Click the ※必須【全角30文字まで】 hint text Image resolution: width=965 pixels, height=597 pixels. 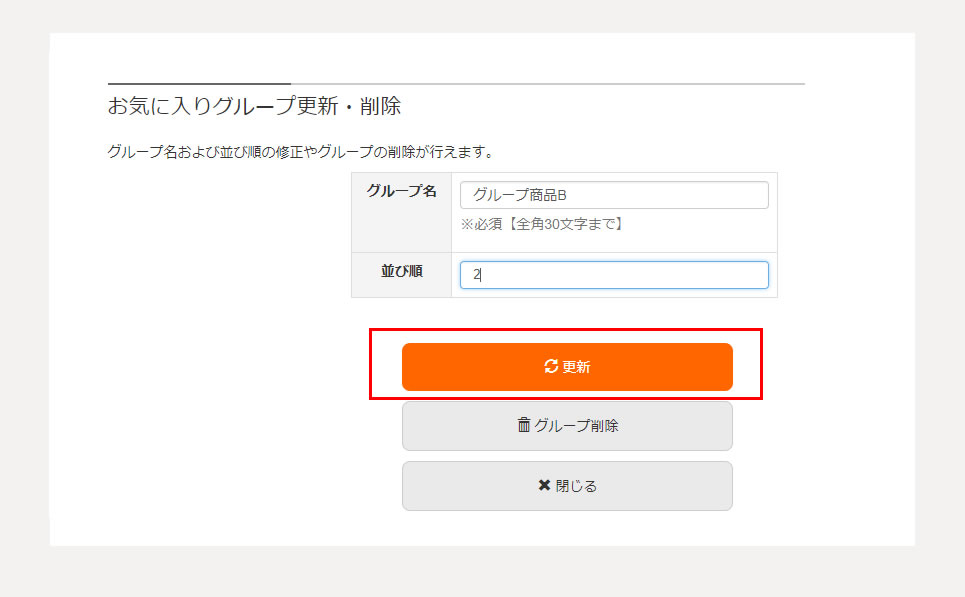tap(543, 224)
